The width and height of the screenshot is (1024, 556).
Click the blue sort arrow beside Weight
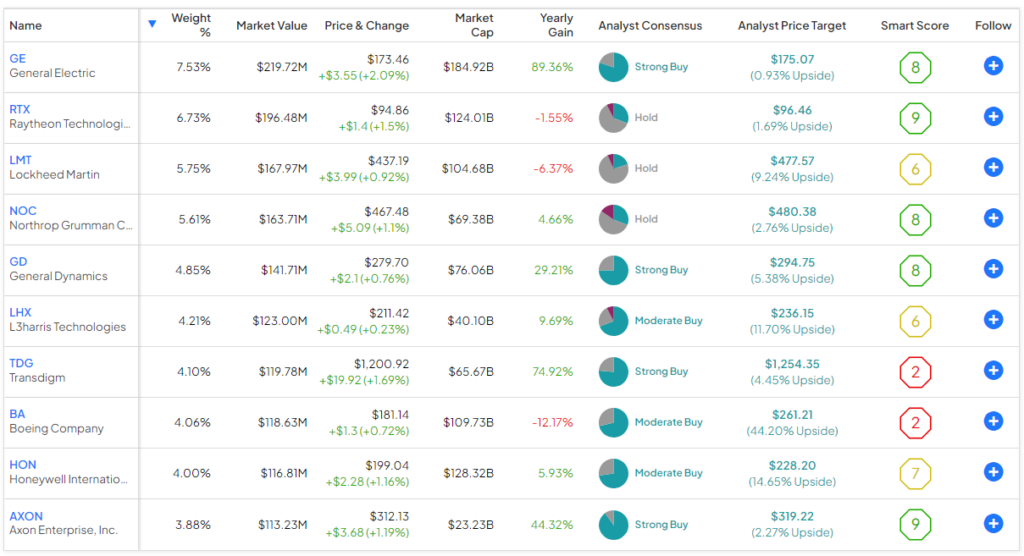(152, 24)
